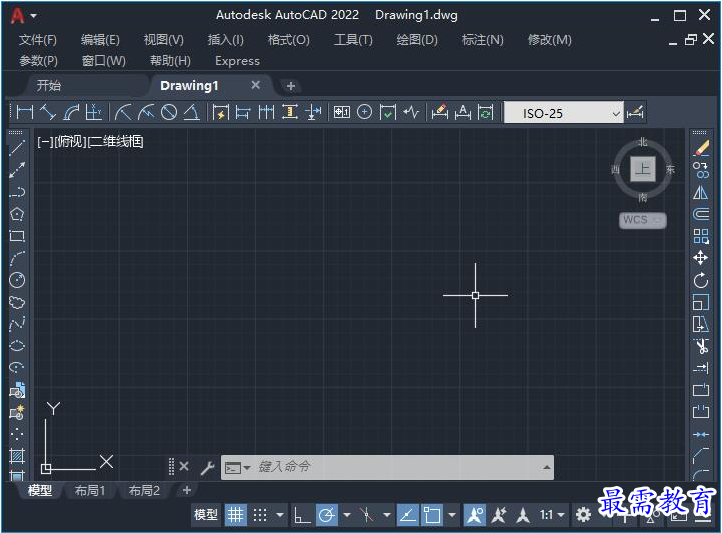This screenshot has width=722, height=533.
Task: Expand the snap mode options arrow
Action: (279, 515)
